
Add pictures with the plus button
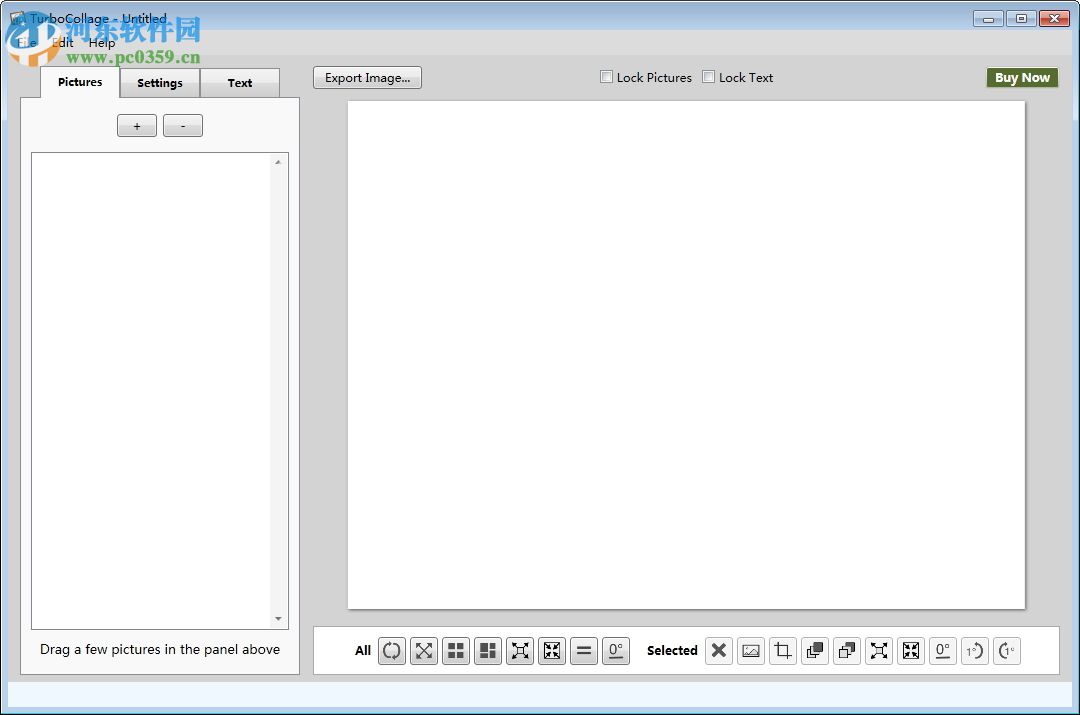[137, 126]
